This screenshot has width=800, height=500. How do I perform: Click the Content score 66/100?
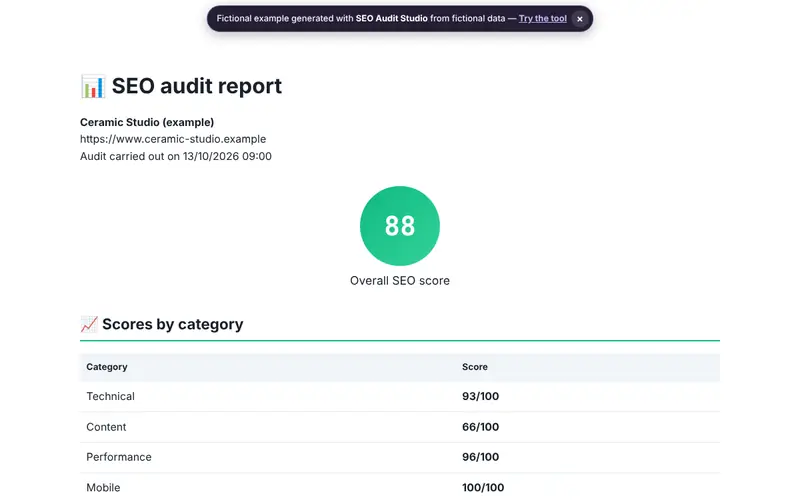pyautogui.click(x=481, y=427)
